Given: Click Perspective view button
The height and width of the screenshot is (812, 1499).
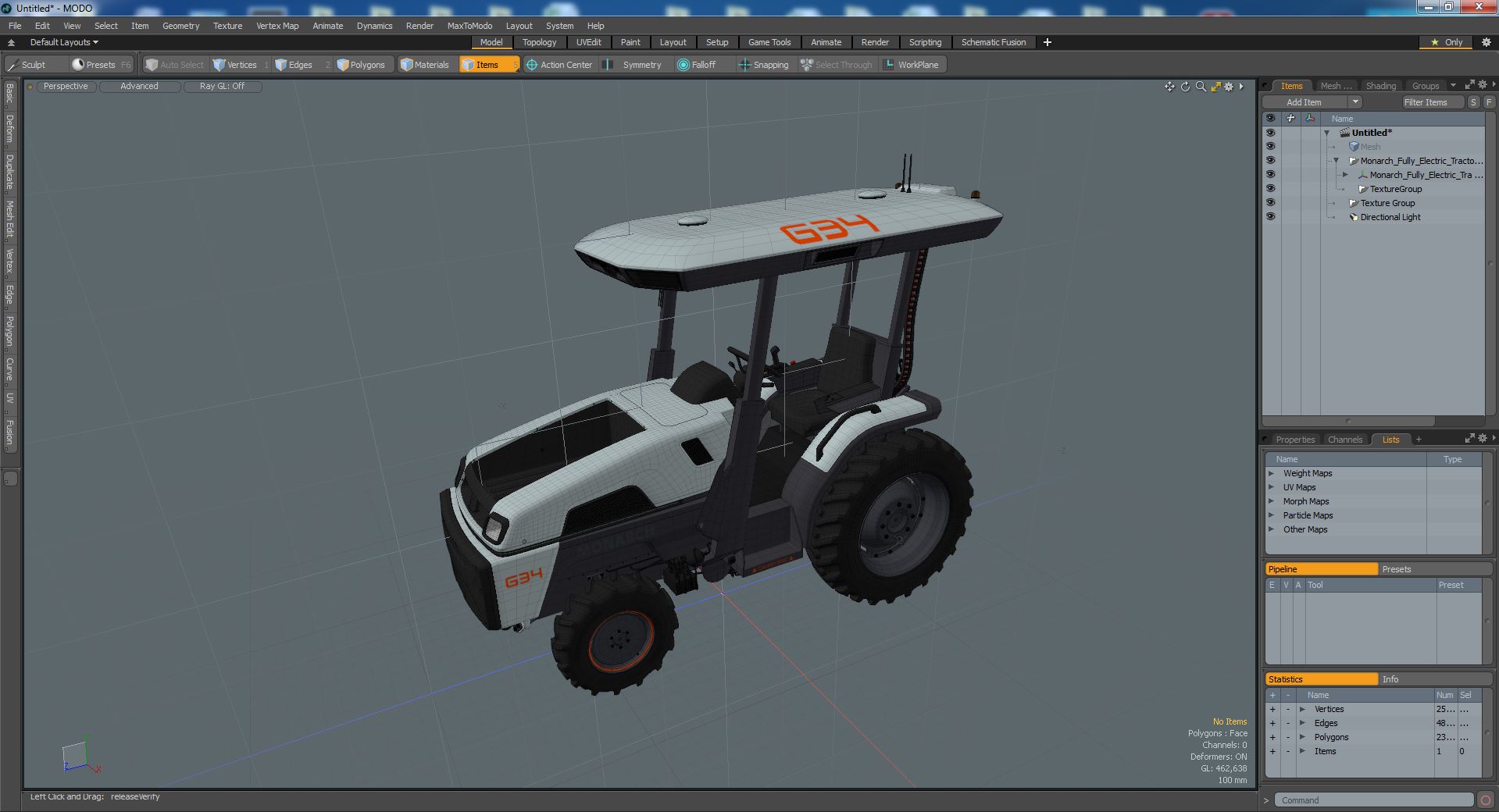Looking at the screenshot, I should point(66,87).
